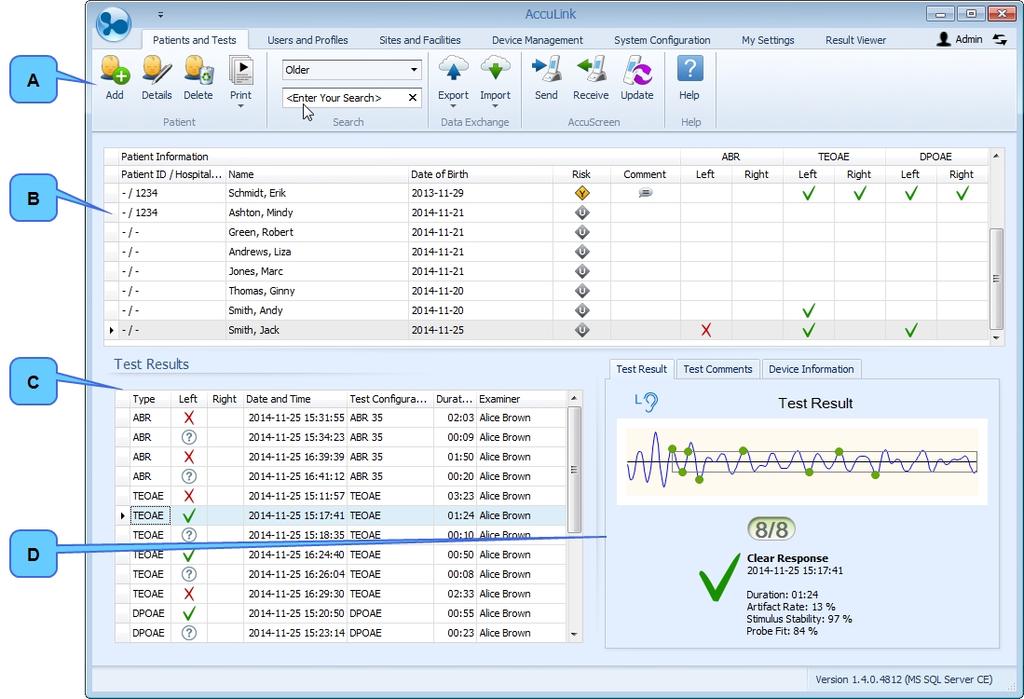
Task: Click the patient list scroll down arrow
Action: click(x=996, y=338)
